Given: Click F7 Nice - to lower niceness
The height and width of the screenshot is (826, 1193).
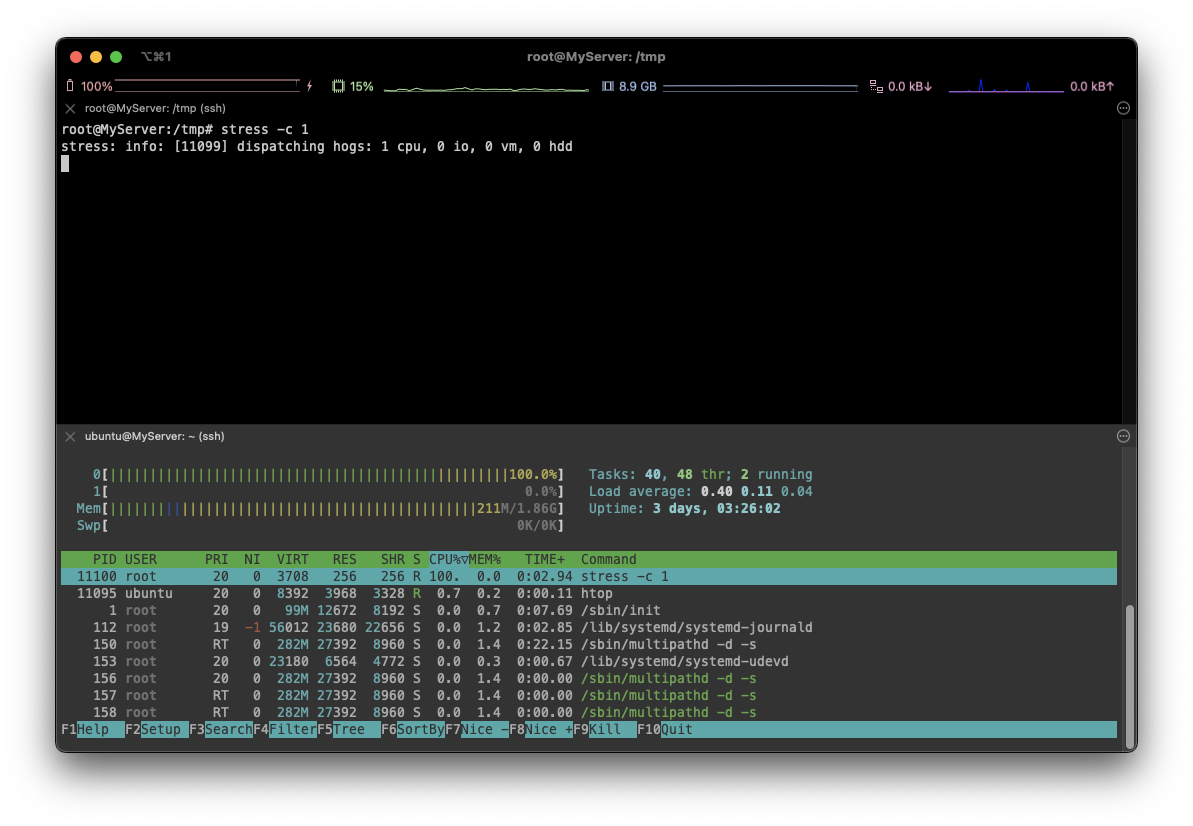Looking at the screenshot, I should coord(476,729).
